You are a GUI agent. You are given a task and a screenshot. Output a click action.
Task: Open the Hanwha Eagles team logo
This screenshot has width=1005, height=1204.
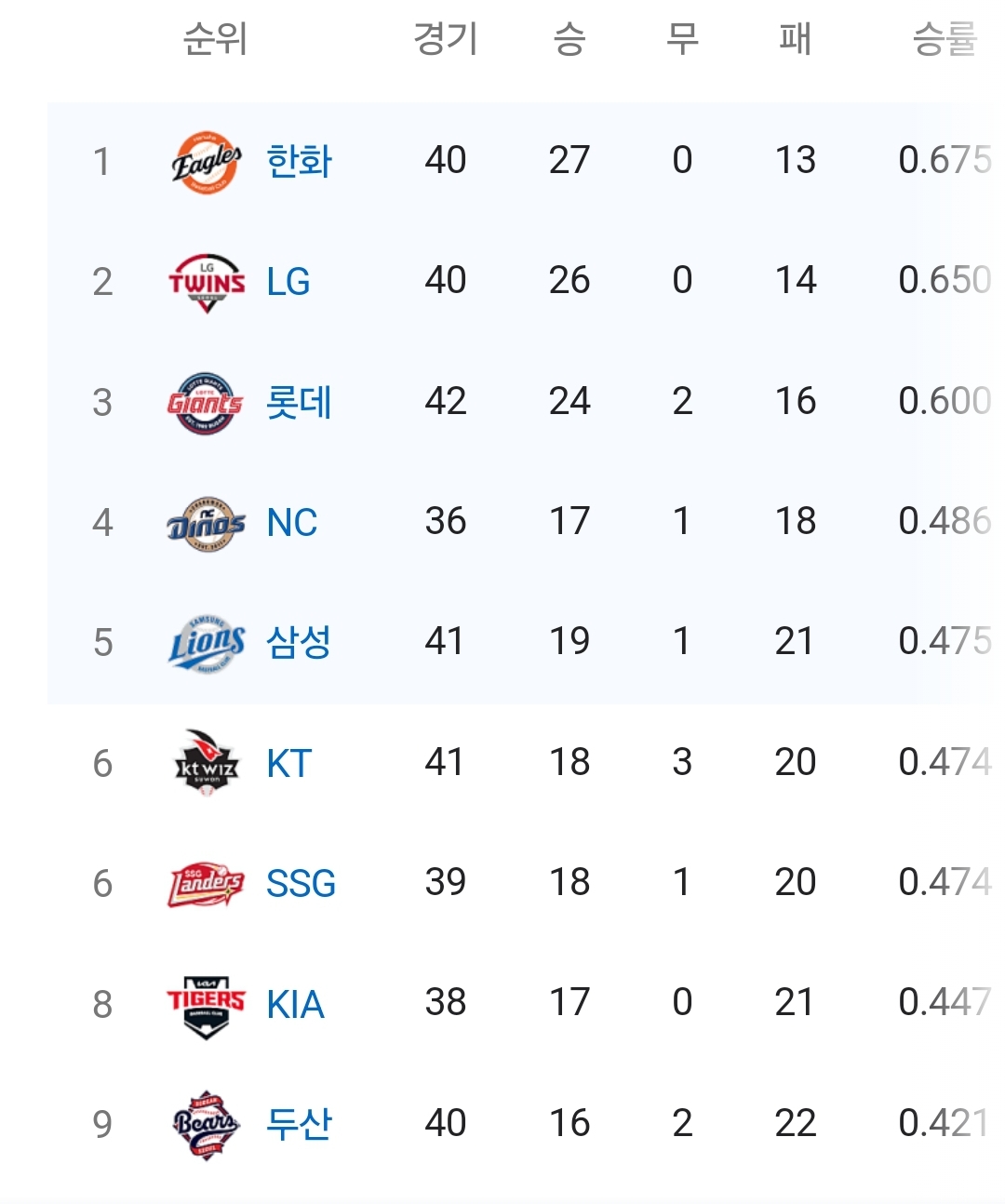pyautogui.click(x=207, y=162)
